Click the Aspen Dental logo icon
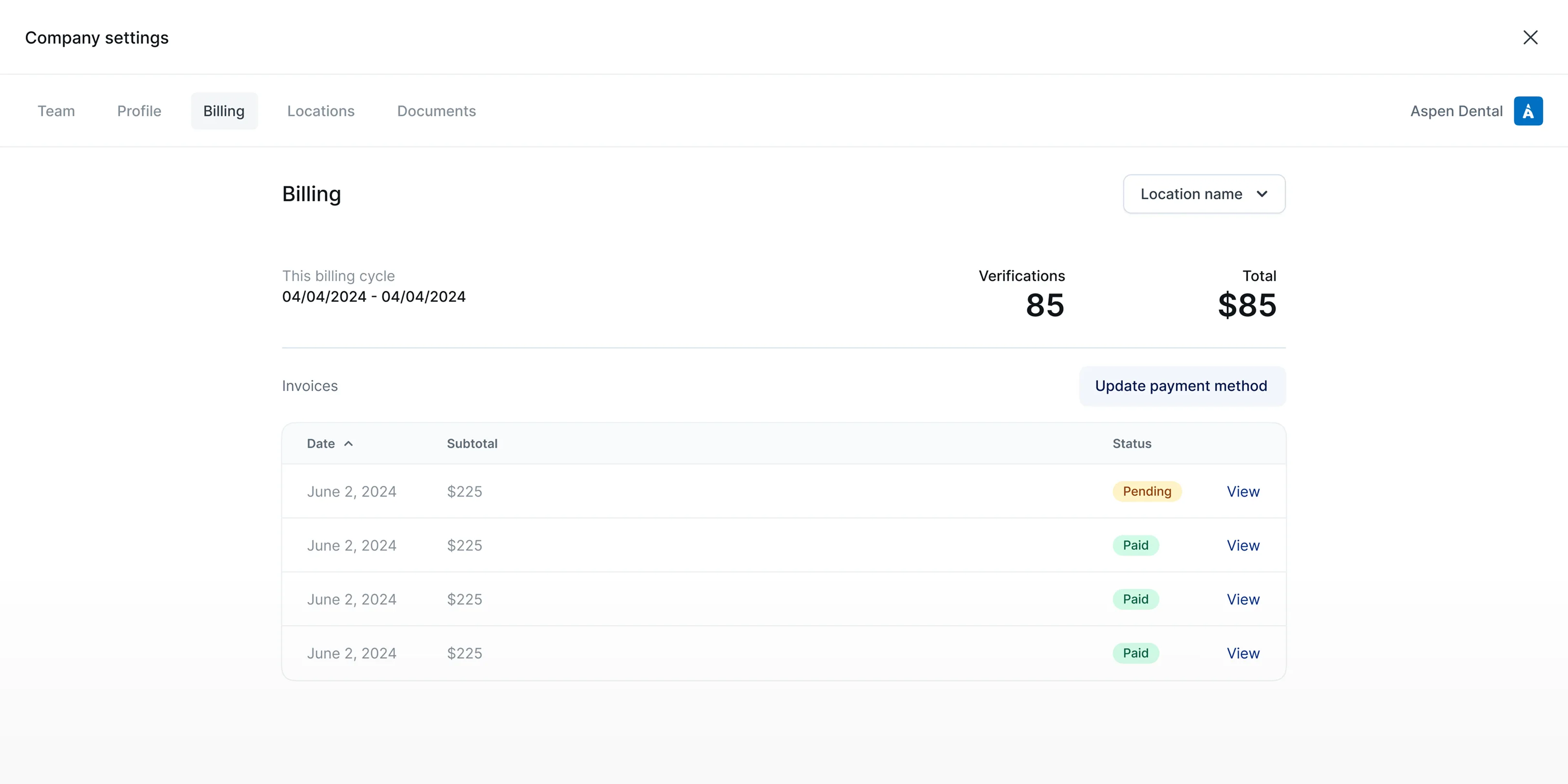The width and height of the screenshot is (1568, 784). pos(1528,111)
